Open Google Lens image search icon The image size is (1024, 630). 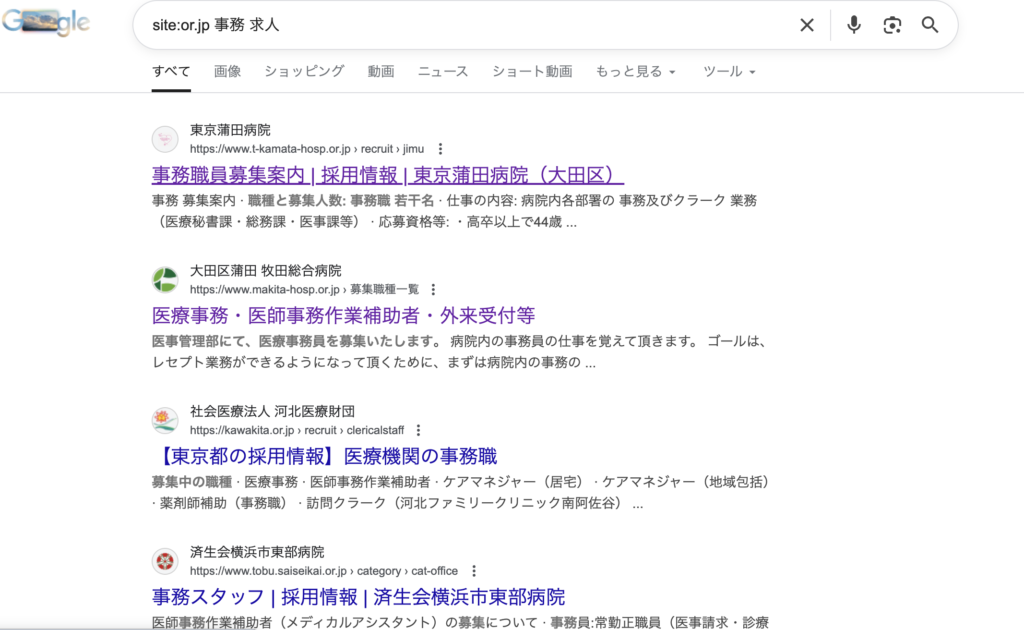click(x=892, y=25)
